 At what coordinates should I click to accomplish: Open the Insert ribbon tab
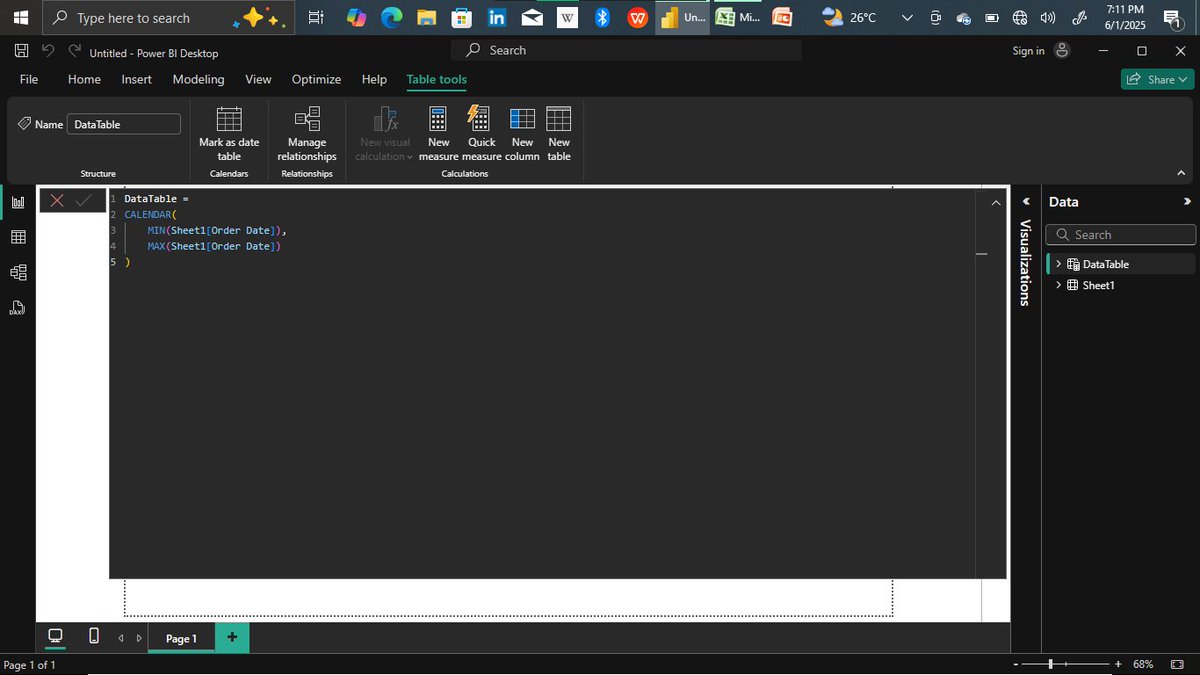point(136,79)
